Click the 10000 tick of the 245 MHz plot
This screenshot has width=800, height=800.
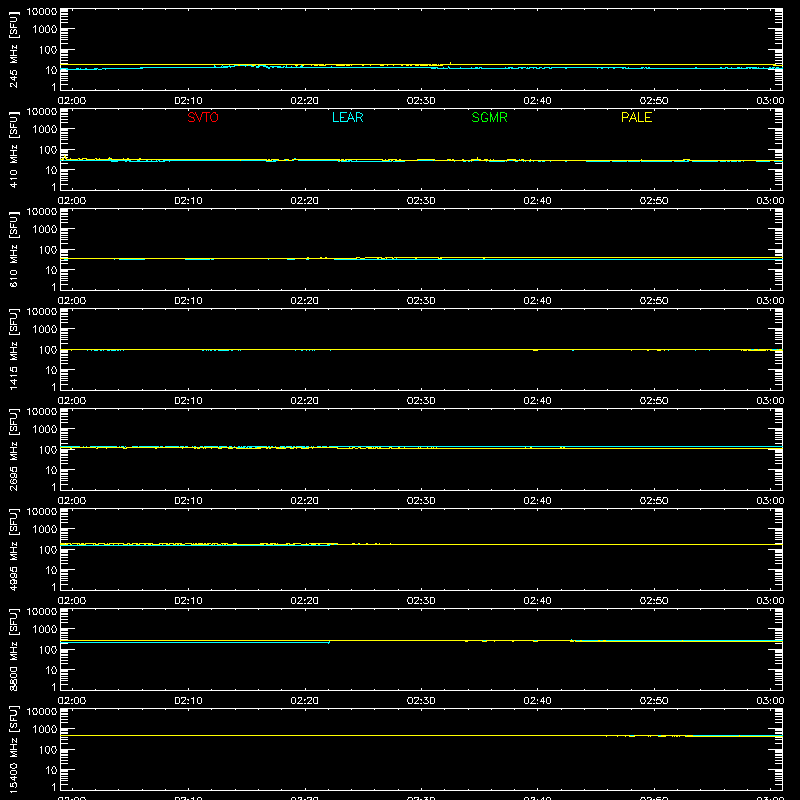[x=42, y=12]
